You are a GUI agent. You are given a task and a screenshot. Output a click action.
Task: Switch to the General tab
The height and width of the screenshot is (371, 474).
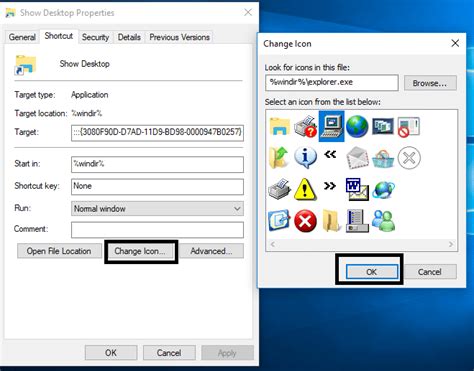[22, 37]
